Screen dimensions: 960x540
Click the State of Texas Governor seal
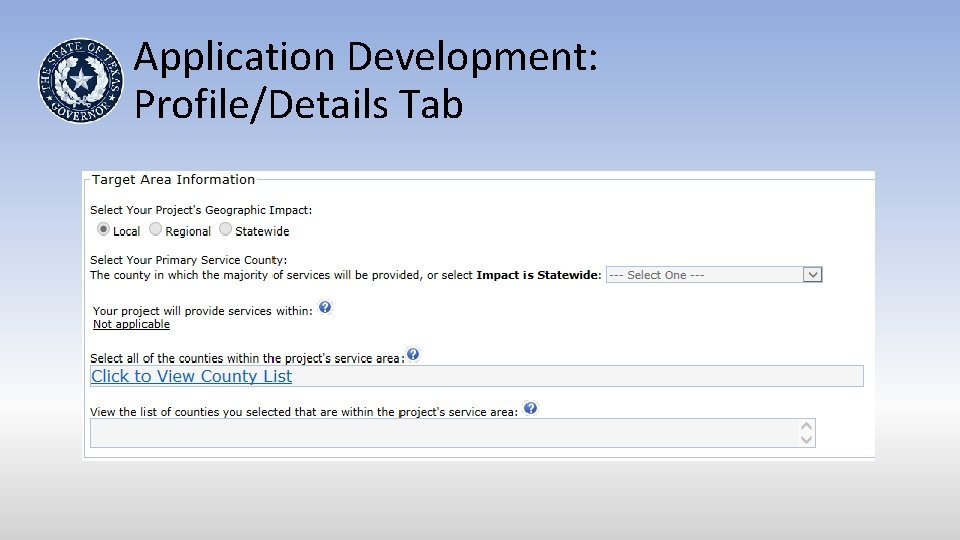click(81, 81)
